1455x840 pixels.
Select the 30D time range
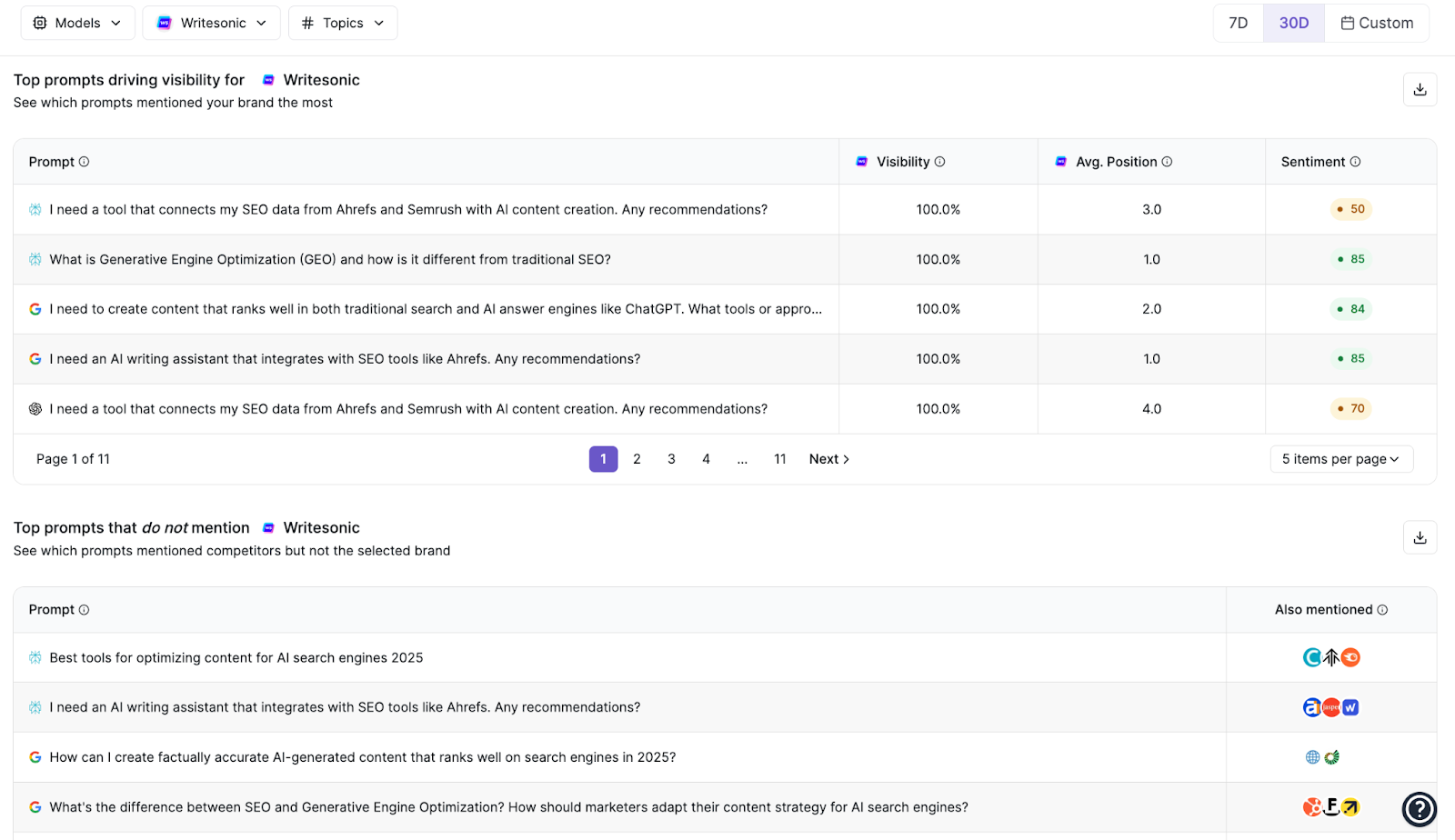pyautogui.click(x=1294, y=23)
